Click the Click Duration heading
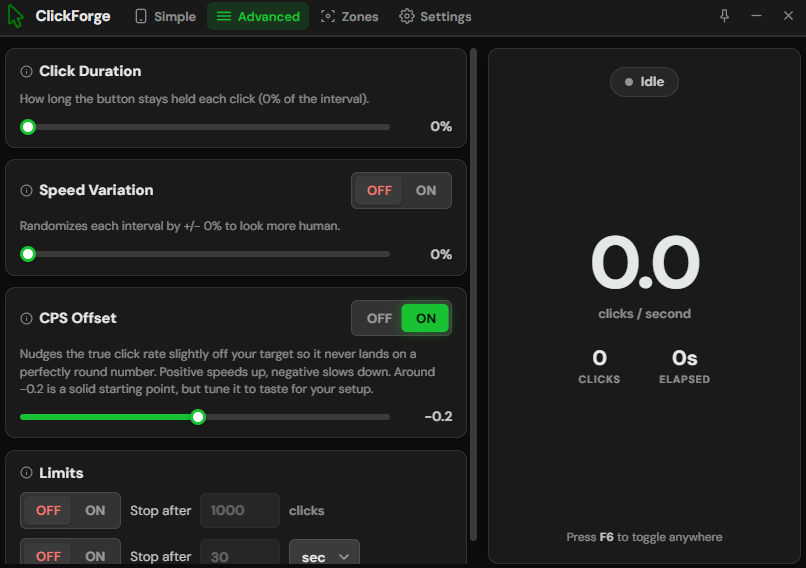The height and width of the screenshot is (568, 806). 90,71
